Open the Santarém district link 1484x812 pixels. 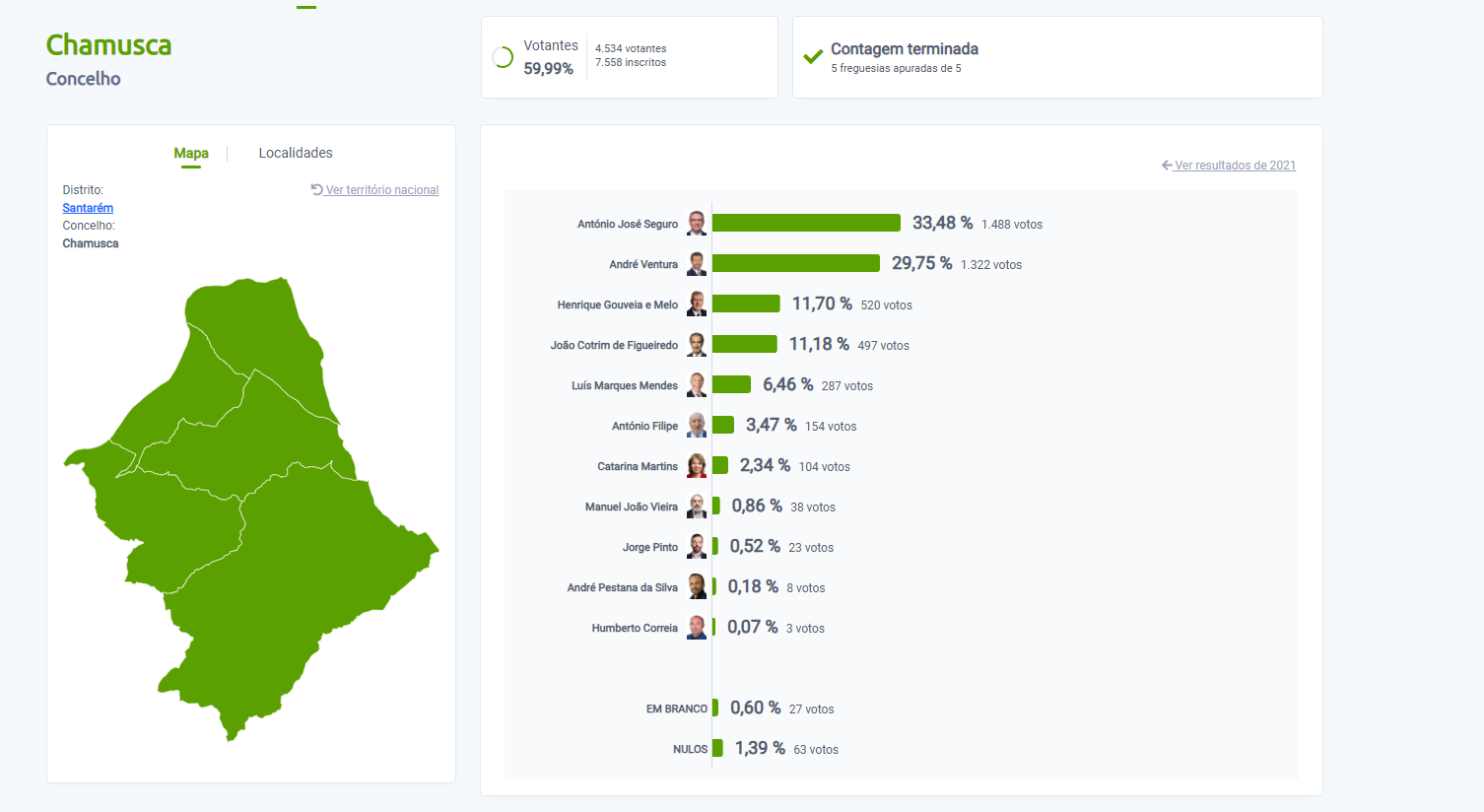[88, 208]
